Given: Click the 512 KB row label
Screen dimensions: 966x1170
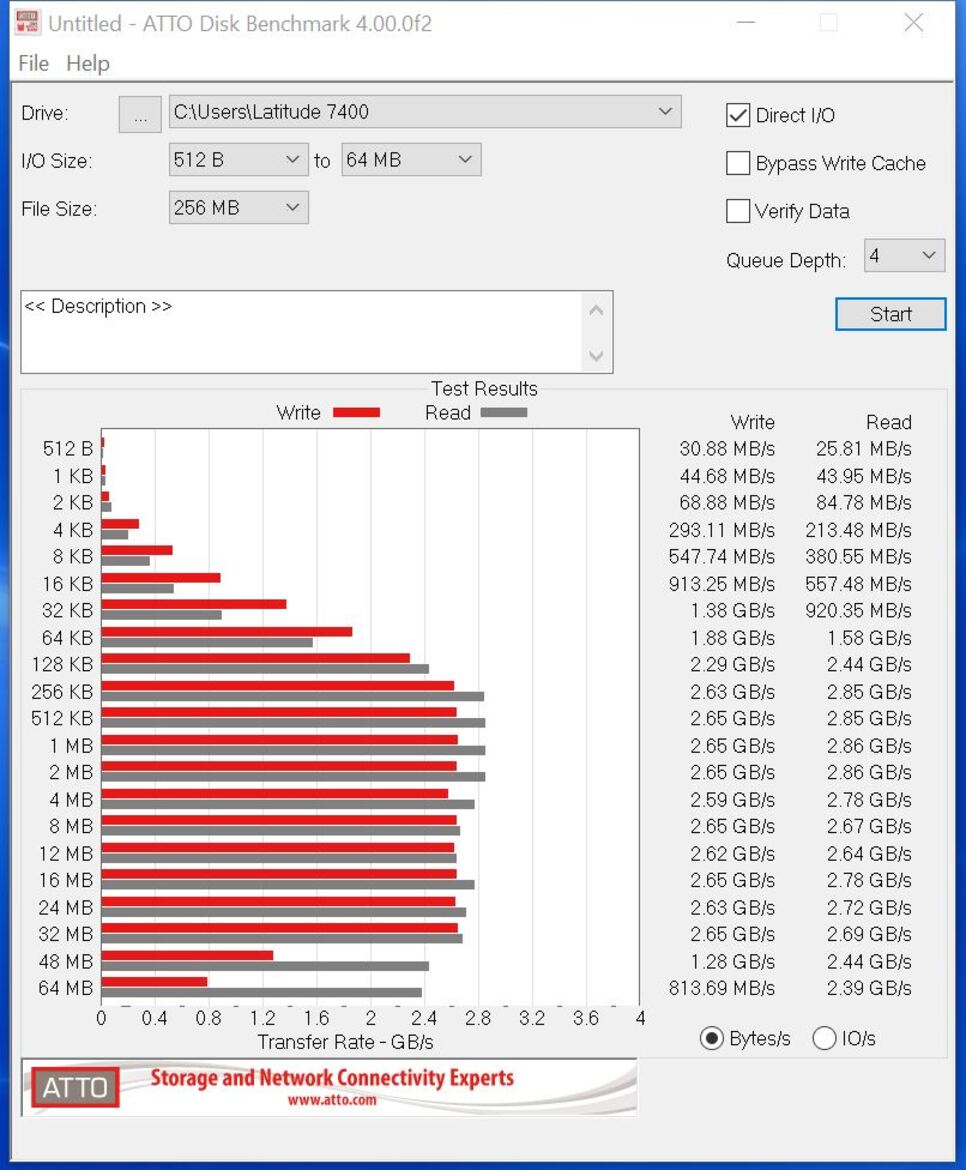Looking at the screenshot, I should [x=62, y=719].
